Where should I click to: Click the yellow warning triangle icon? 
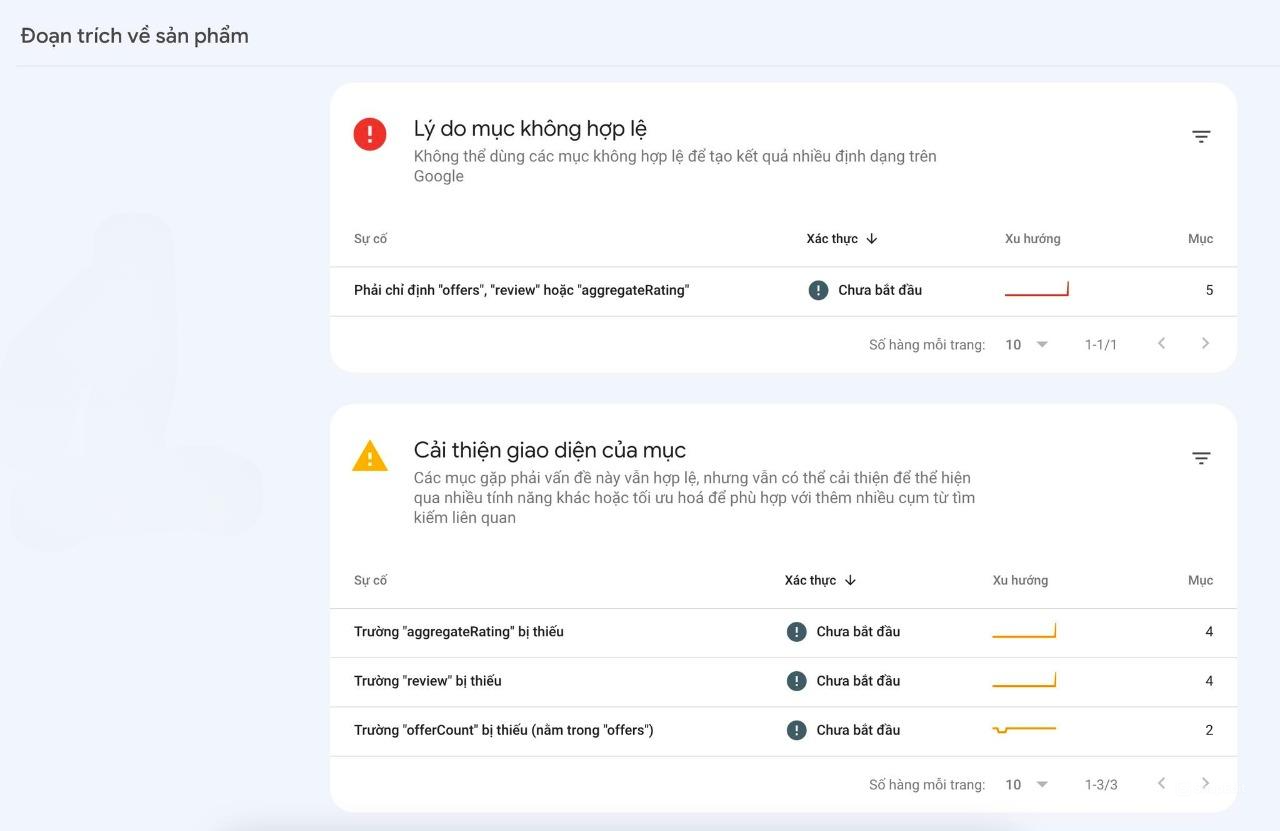(370, 456)
